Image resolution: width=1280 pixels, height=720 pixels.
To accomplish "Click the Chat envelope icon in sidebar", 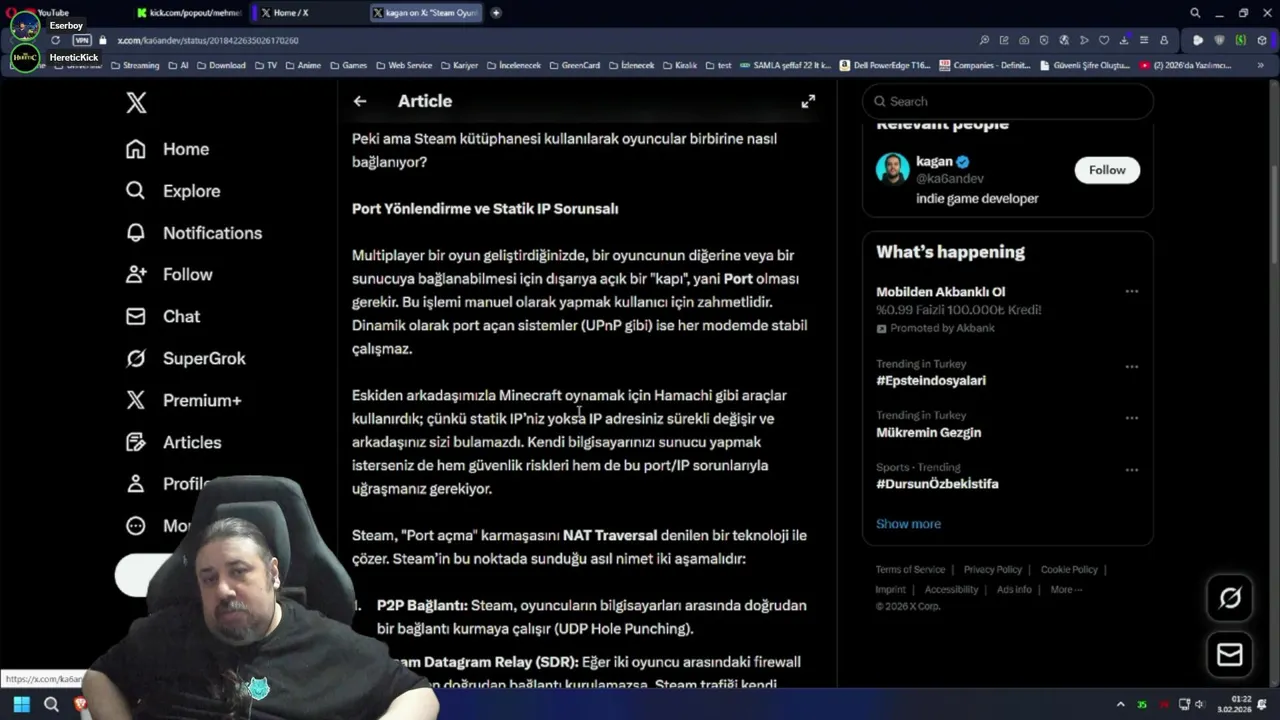I will point(136,316).
